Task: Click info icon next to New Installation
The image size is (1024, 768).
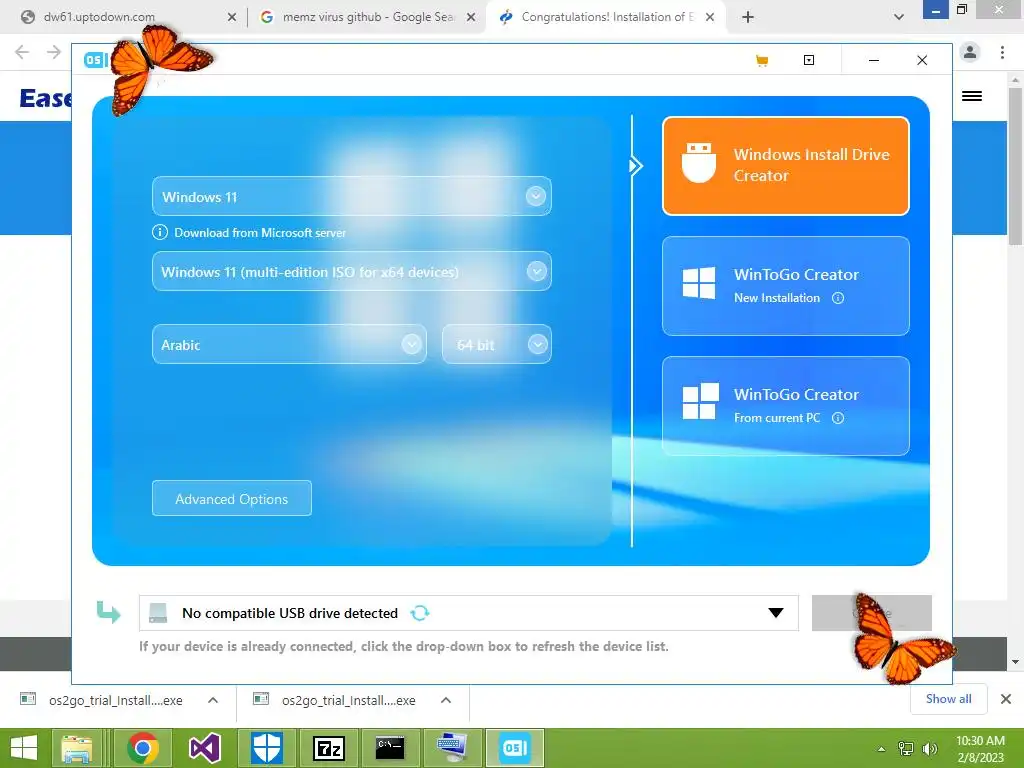Action: pyautogui.click(x=838, y=298)
